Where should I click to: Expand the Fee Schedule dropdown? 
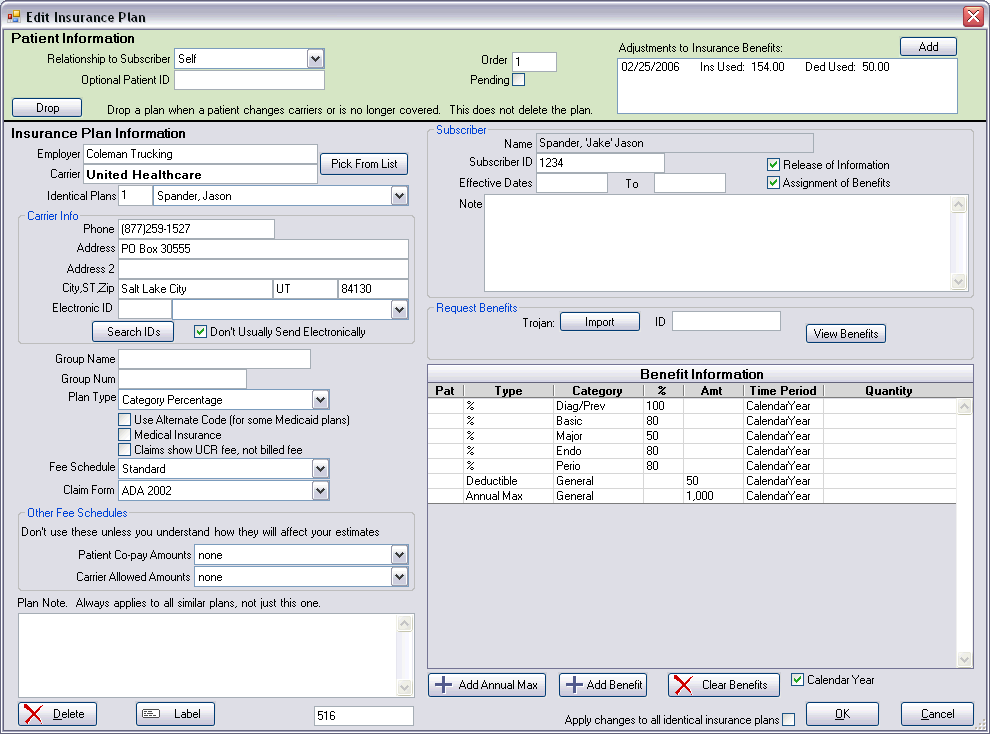click(319, 469)
